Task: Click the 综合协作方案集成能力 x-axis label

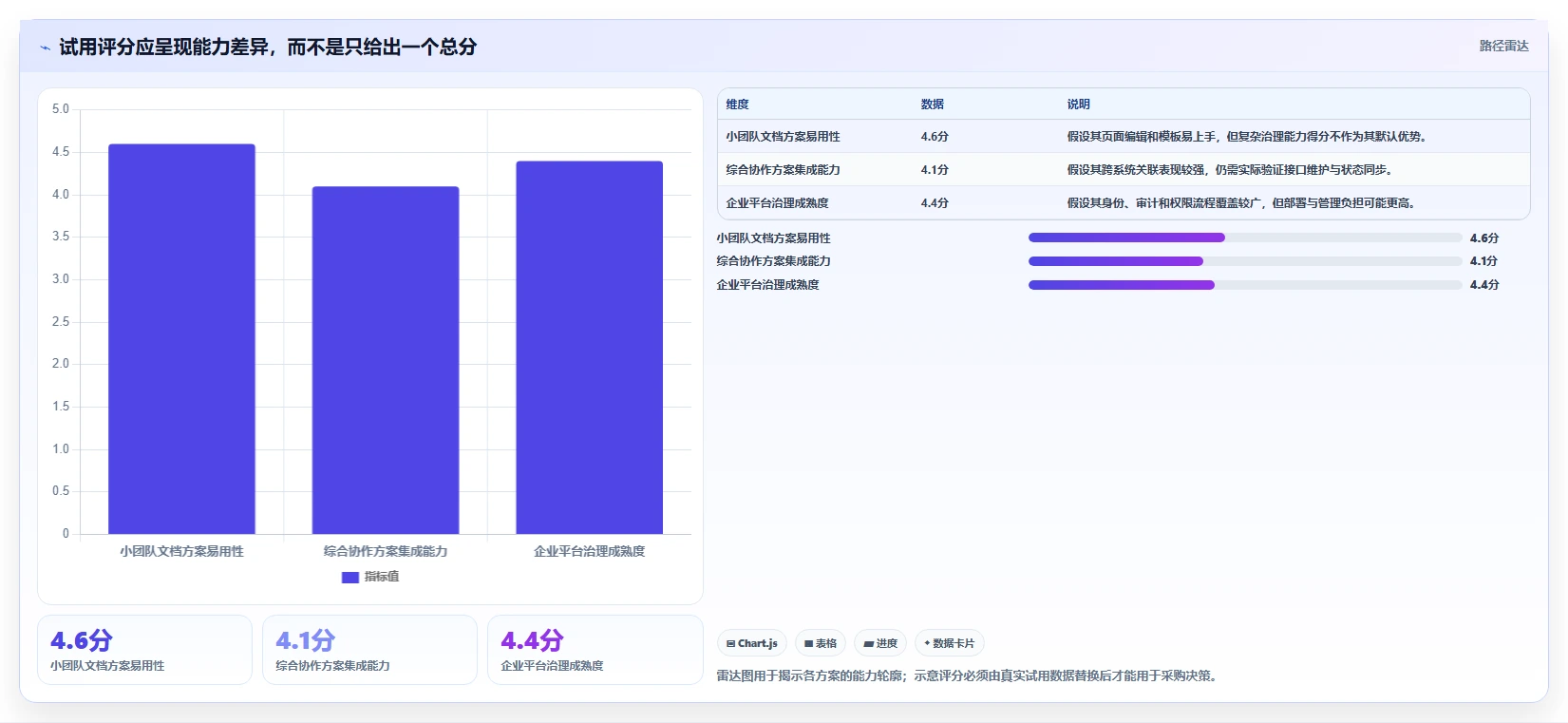Action: point(386,551)
